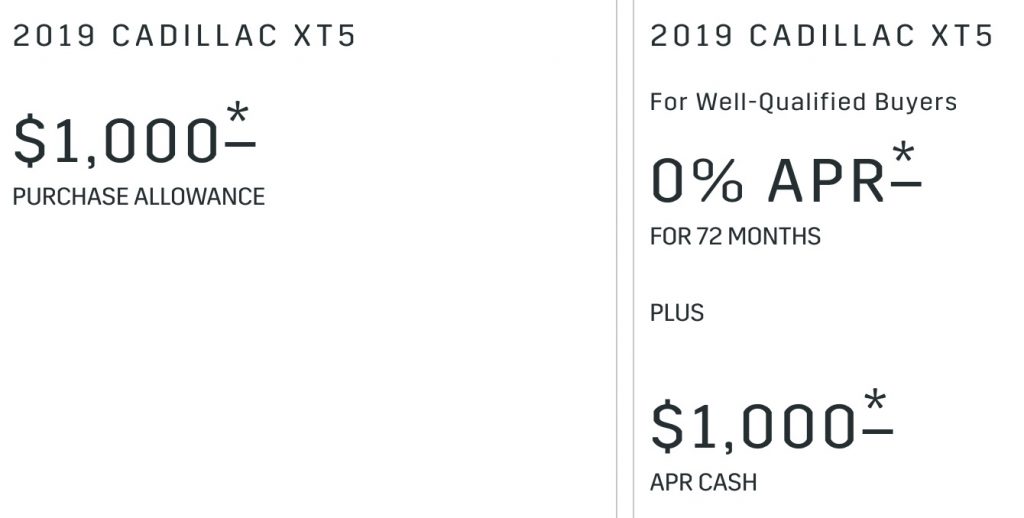This screenshot has height=518, width=1024.
Task: Select the right 2019 CADILLAC XT5 heading
Action: [x=822, y=36]
